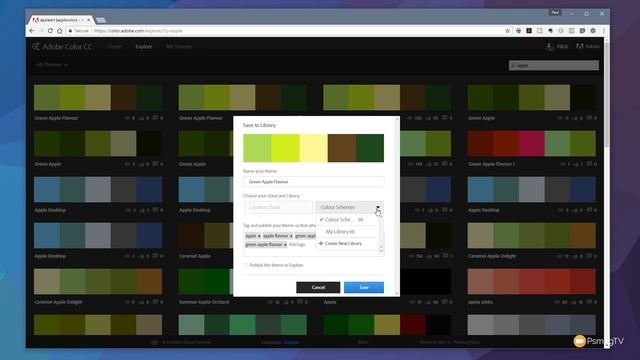
Task: Choose the checked 'Colour Sche...' library option
Action: (x=347, y=220)
